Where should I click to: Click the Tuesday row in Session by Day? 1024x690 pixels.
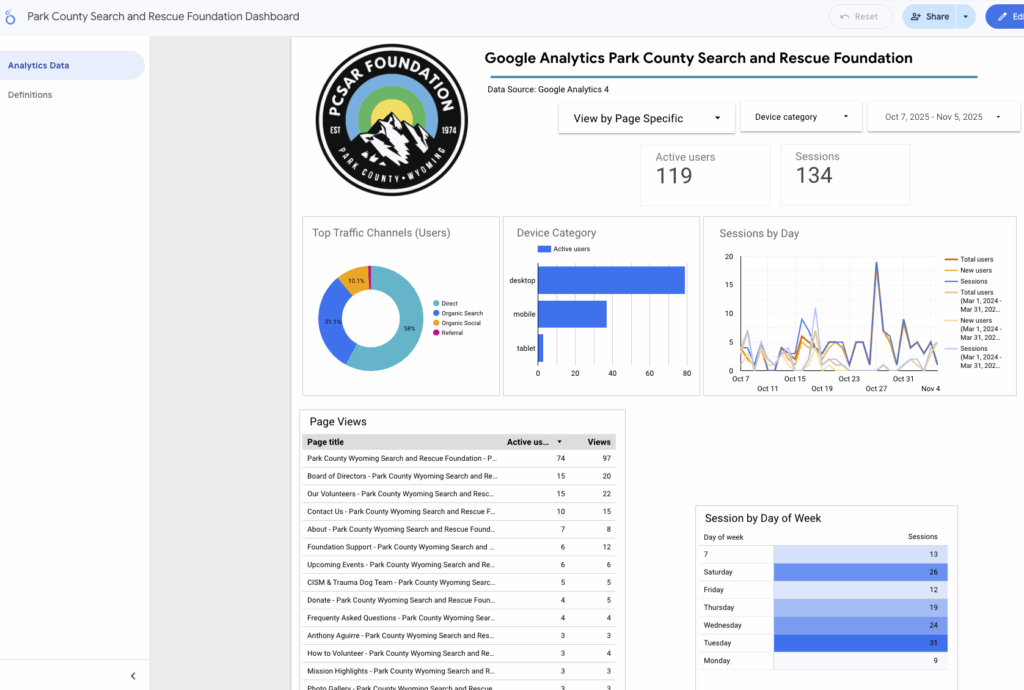click(x=821, y=643)
